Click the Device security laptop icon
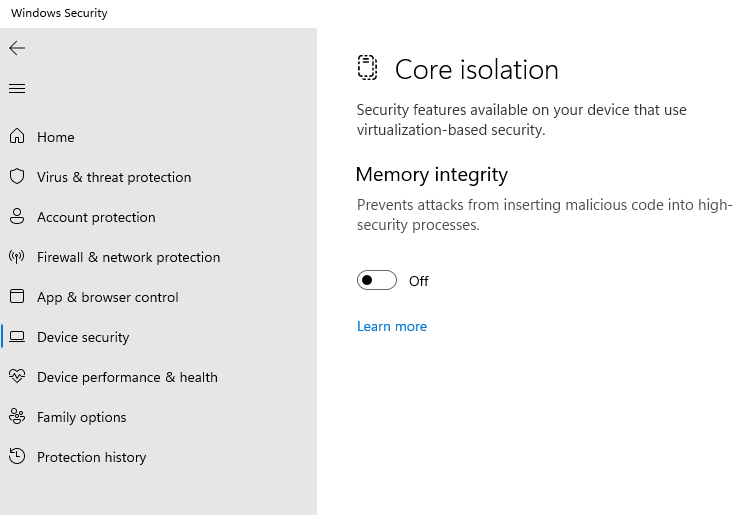Screen dimensions: 755x515 [17, 337]
